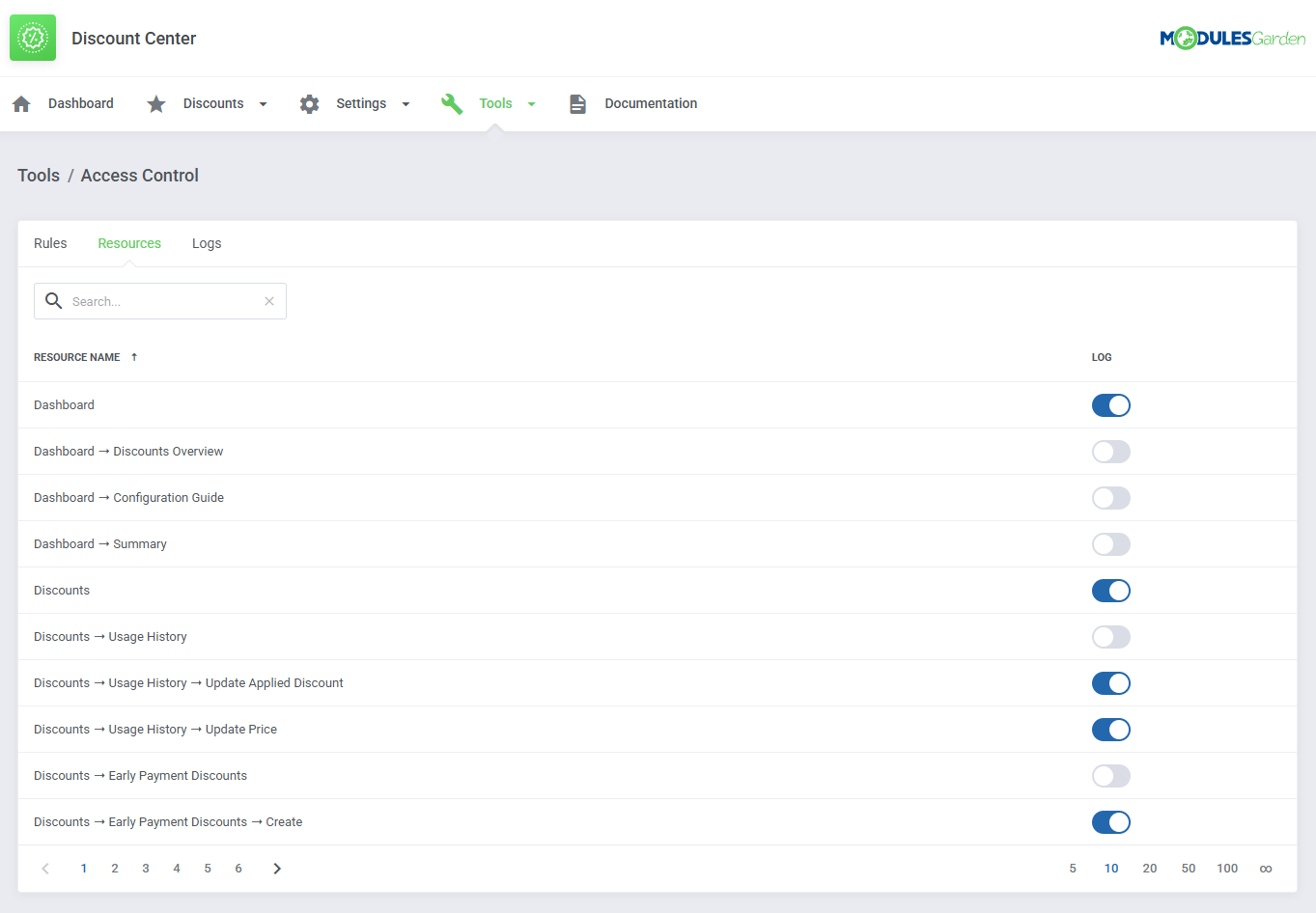Click the Discount Center logo icon
Image resolution: width=1316 pixels, height=913 pixels.
(33, 38)
